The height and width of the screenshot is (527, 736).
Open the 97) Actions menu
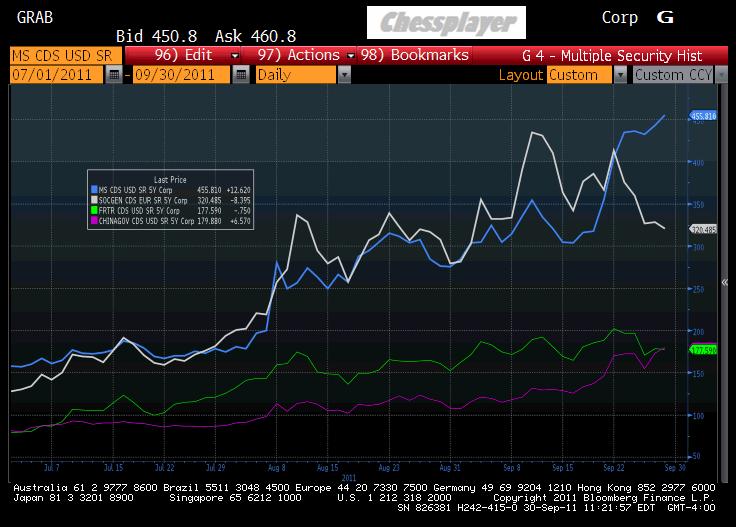click(299, 56)
